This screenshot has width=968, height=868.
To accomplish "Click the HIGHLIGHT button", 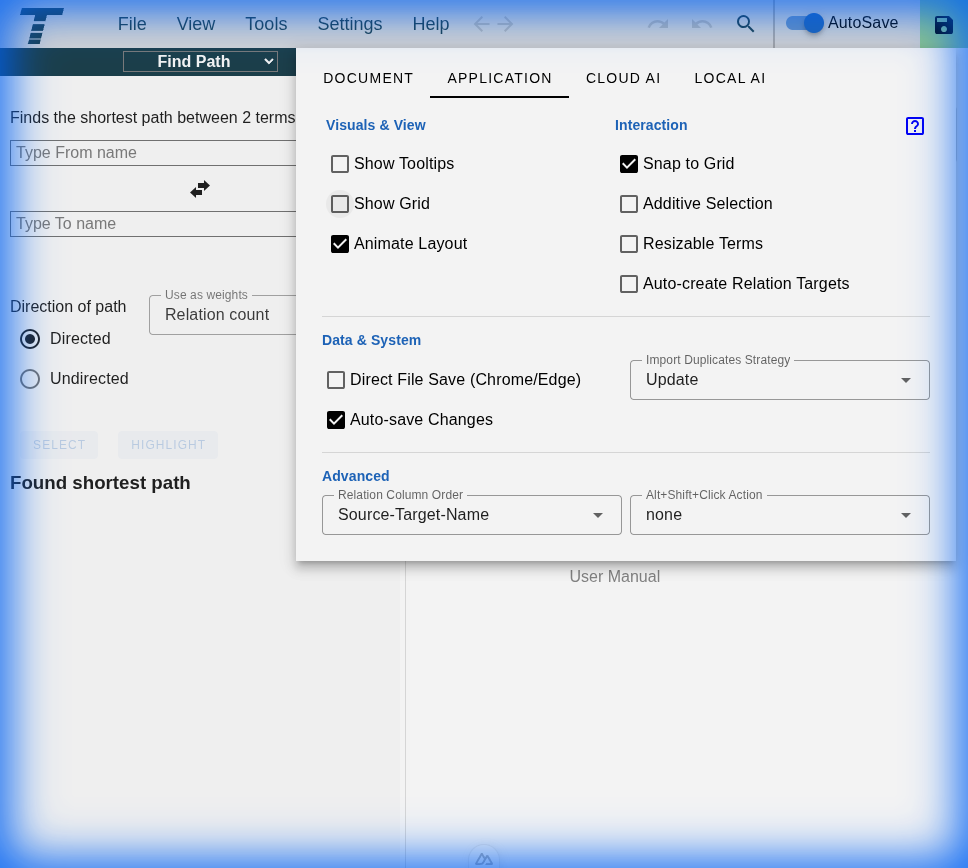I will coord(167,444).
